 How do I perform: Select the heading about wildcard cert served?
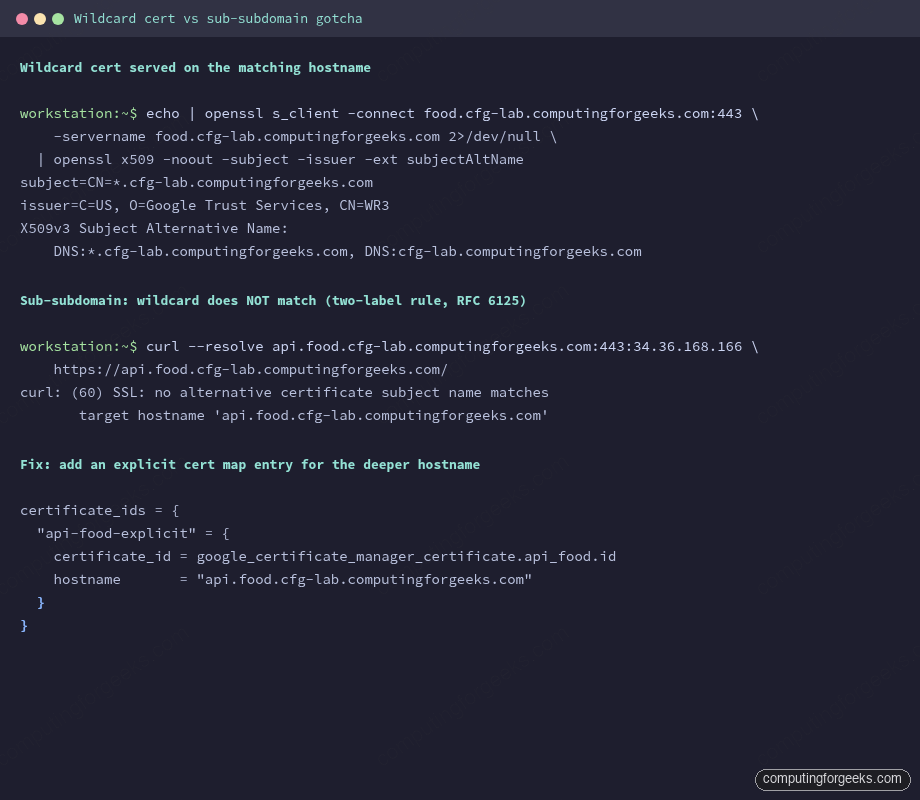click(196, 67)
